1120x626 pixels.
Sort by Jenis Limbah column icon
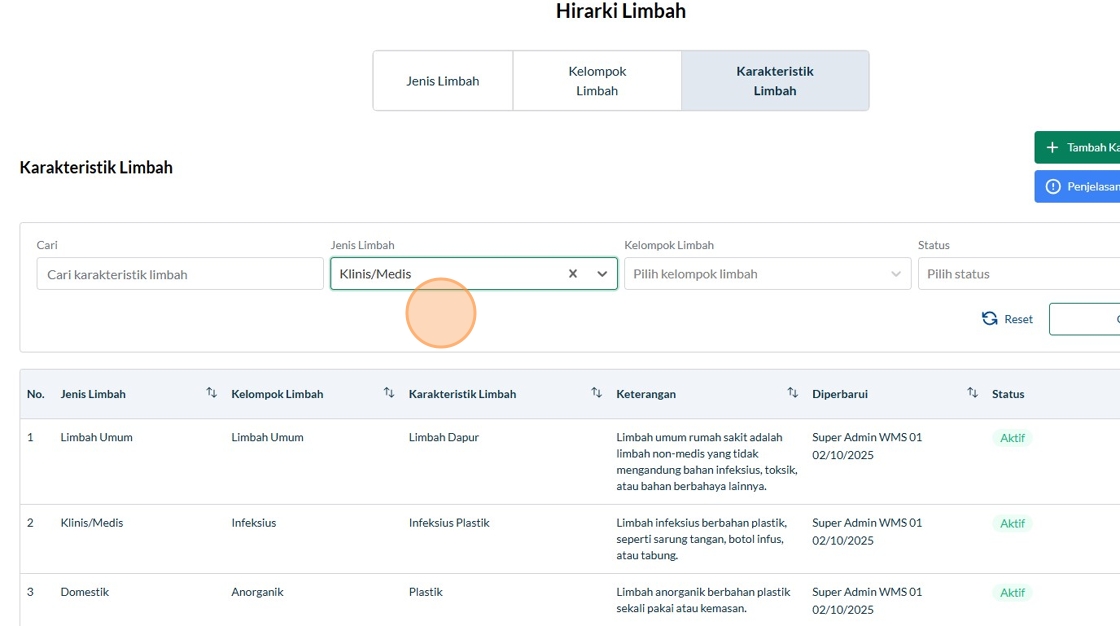(211, 393)
